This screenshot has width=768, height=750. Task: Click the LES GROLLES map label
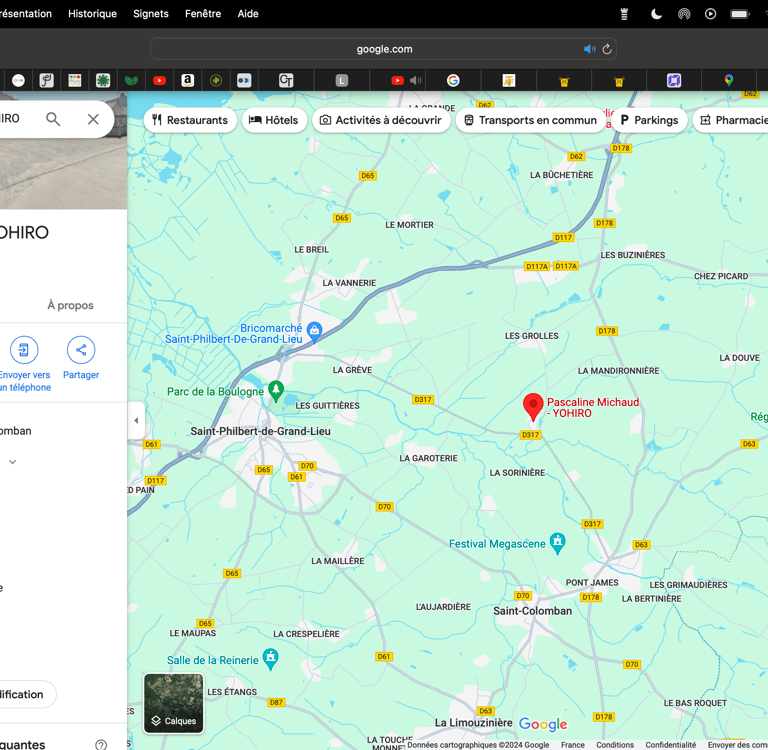tap(531, 336)
